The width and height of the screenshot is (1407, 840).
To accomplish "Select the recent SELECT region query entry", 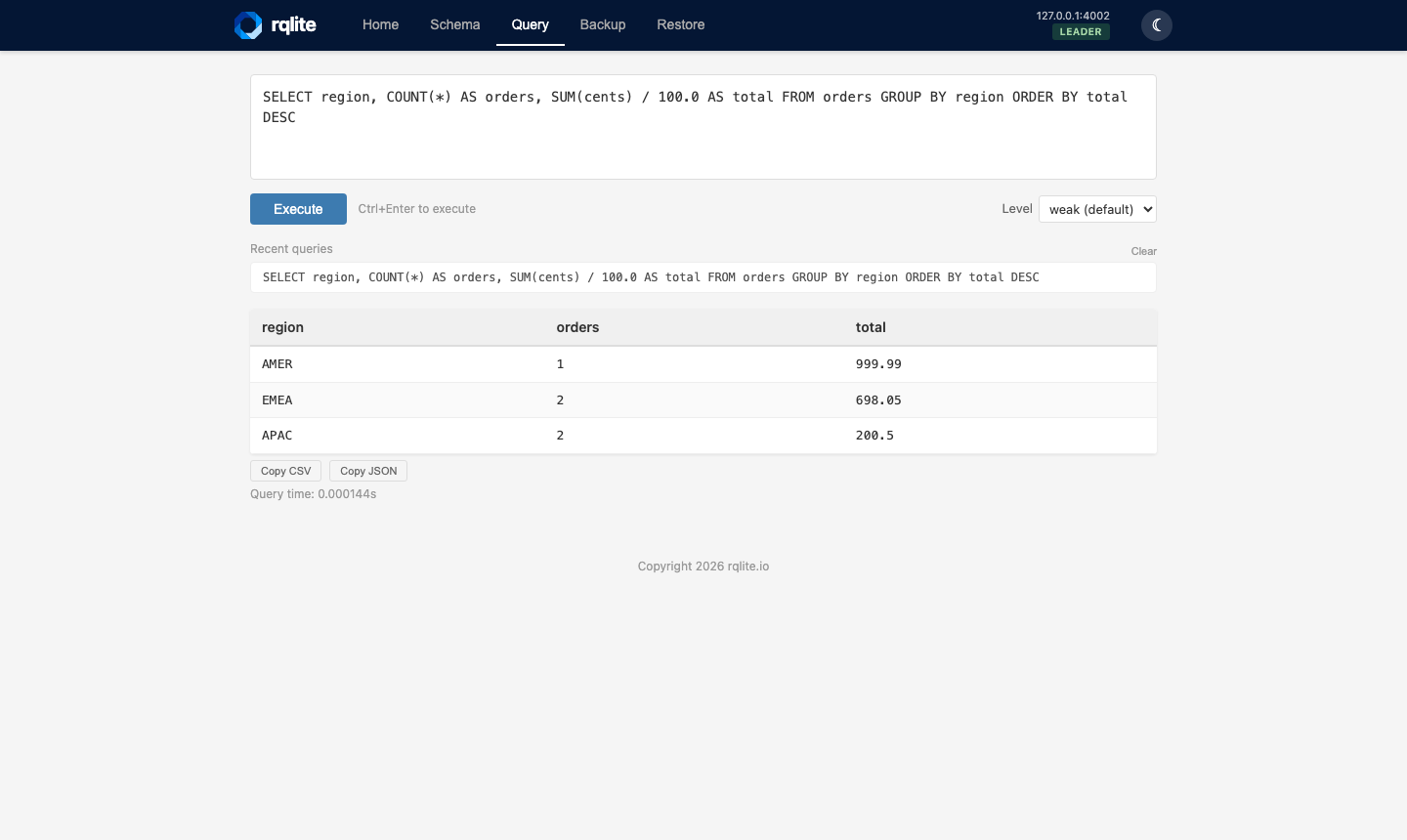I will (703, 277).
